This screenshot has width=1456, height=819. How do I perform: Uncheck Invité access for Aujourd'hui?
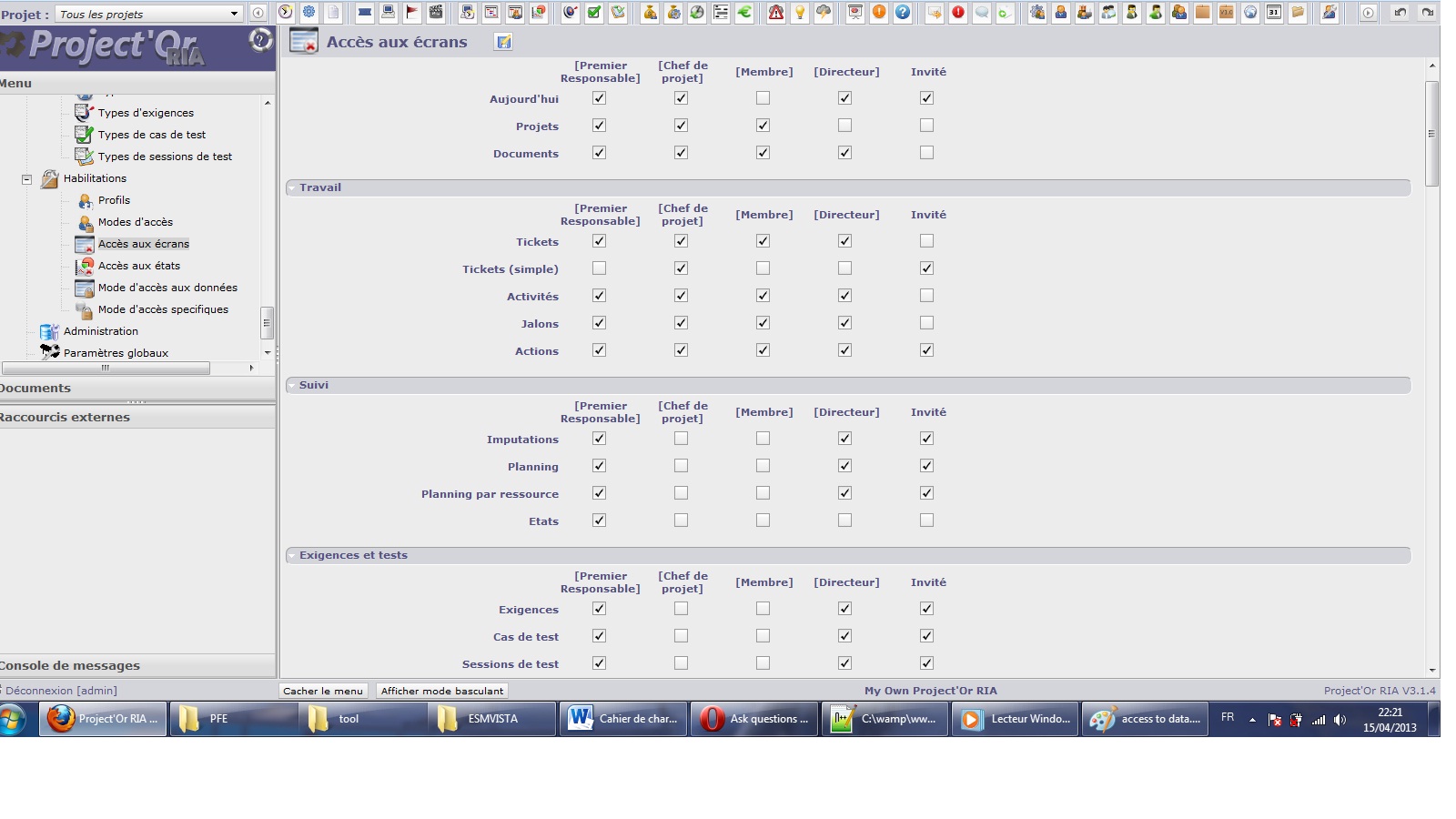point(926,98)
